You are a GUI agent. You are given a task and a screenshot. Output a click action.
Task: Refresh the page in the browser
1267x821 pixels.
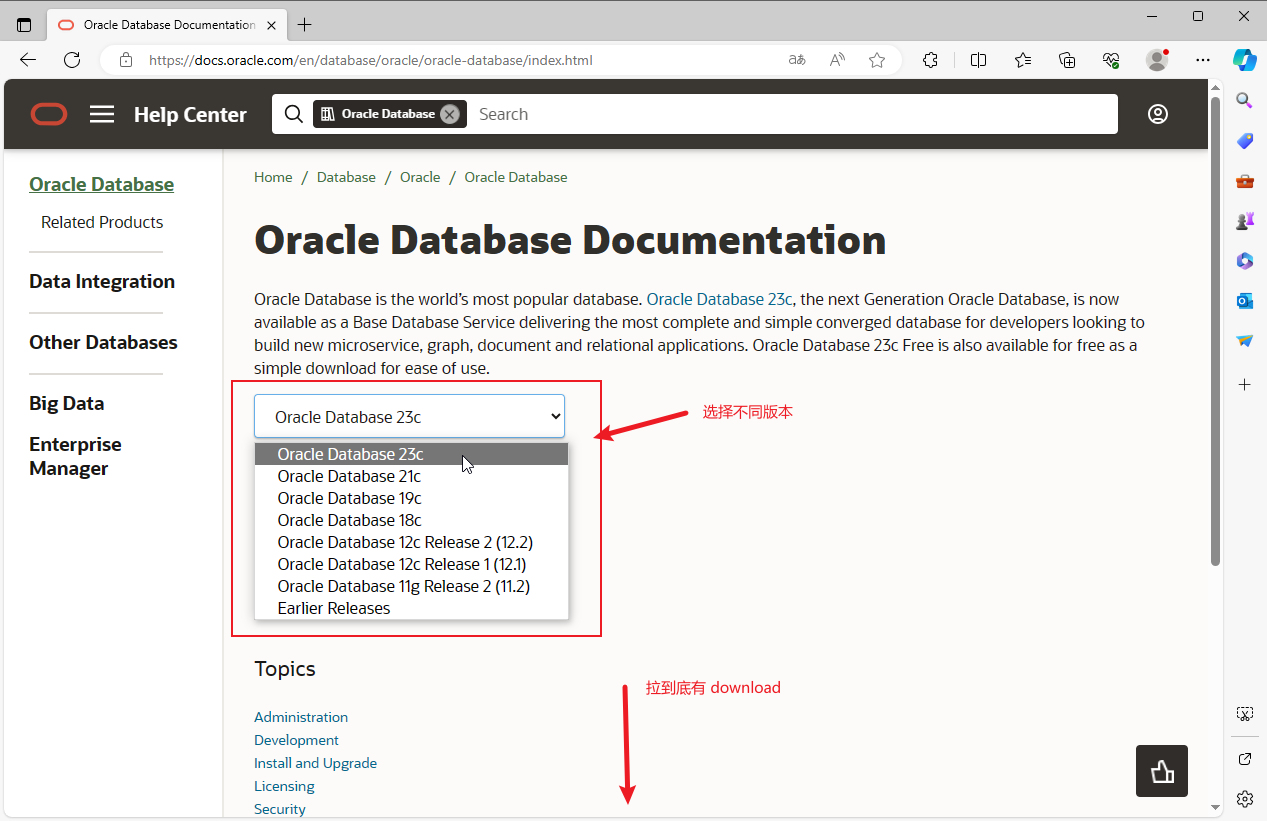coord(72,60)
